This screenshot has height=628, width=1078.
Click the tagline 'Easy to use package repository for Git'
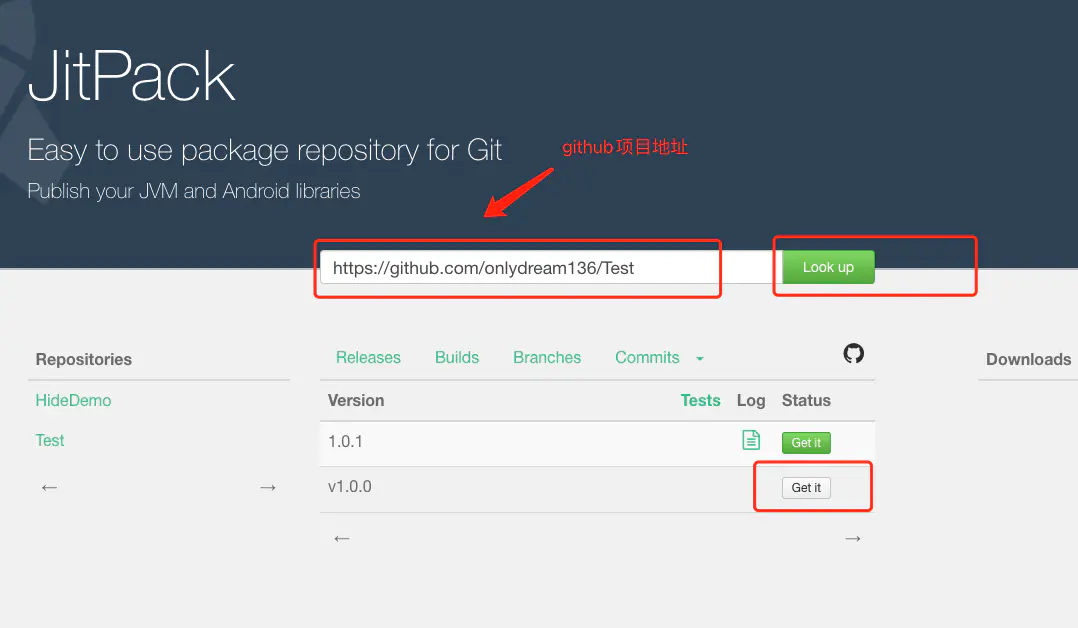tap(265, 150)
